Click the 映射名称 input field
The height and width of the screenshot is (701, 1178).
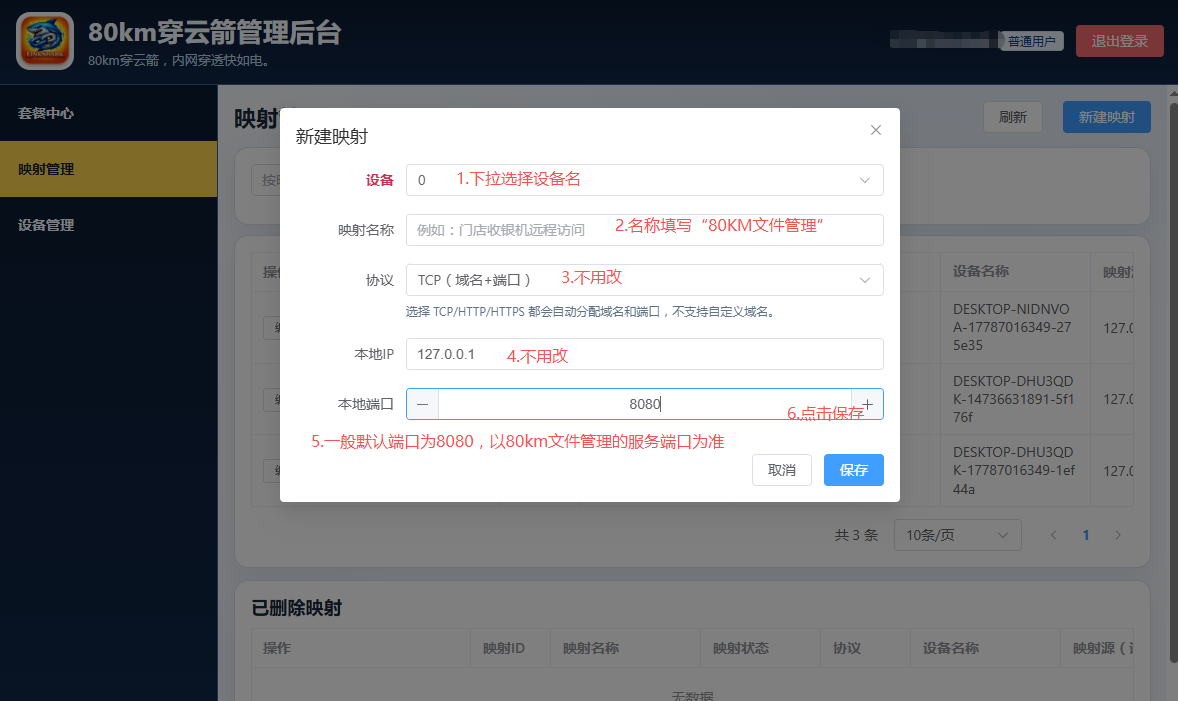pyautogui.click(x=645, y=230)
